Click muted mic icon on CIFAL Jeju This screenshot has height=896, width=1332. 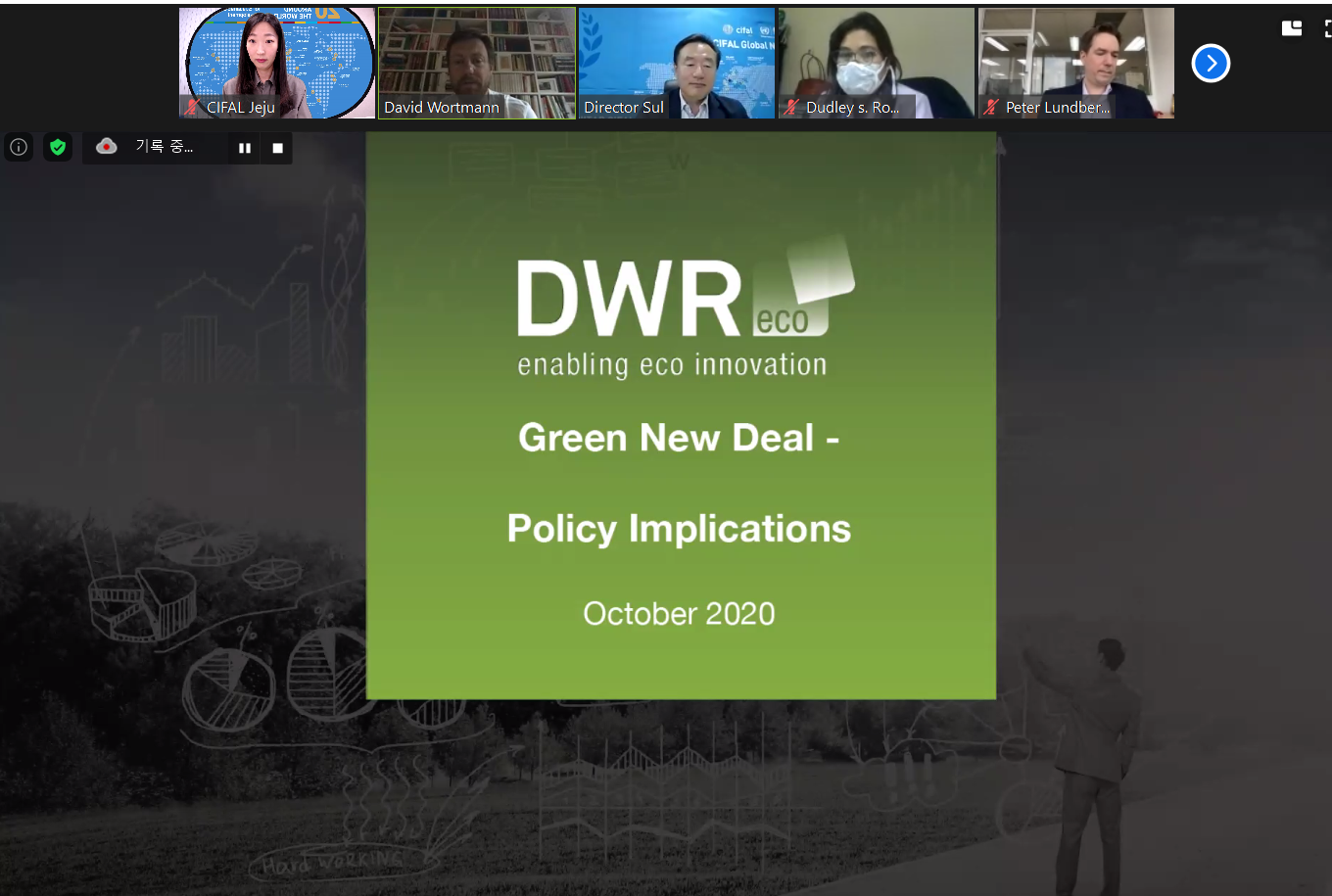pos(193,108)
